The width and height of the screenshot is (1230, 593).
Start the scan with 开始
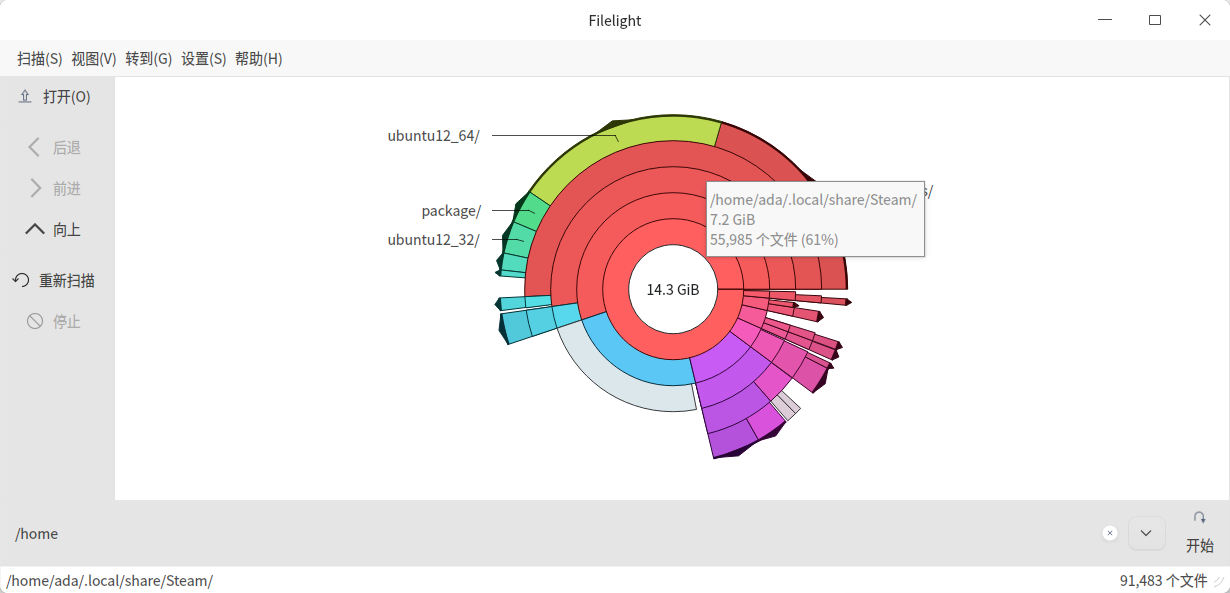point(1200,533)
